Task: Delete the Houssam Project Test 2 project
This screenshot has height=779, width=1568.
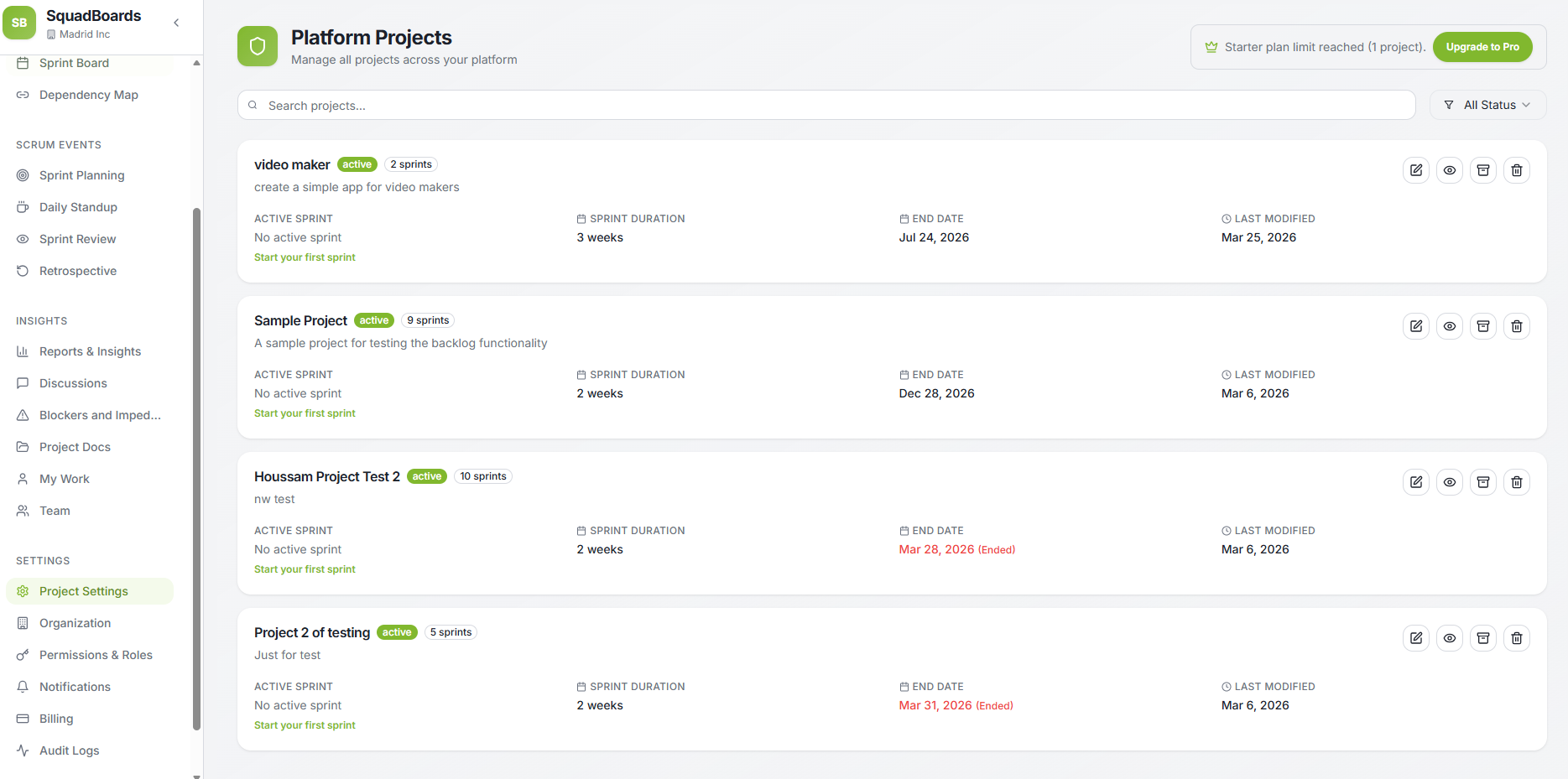Action: pyautogui.click(x=1517, y=482)
